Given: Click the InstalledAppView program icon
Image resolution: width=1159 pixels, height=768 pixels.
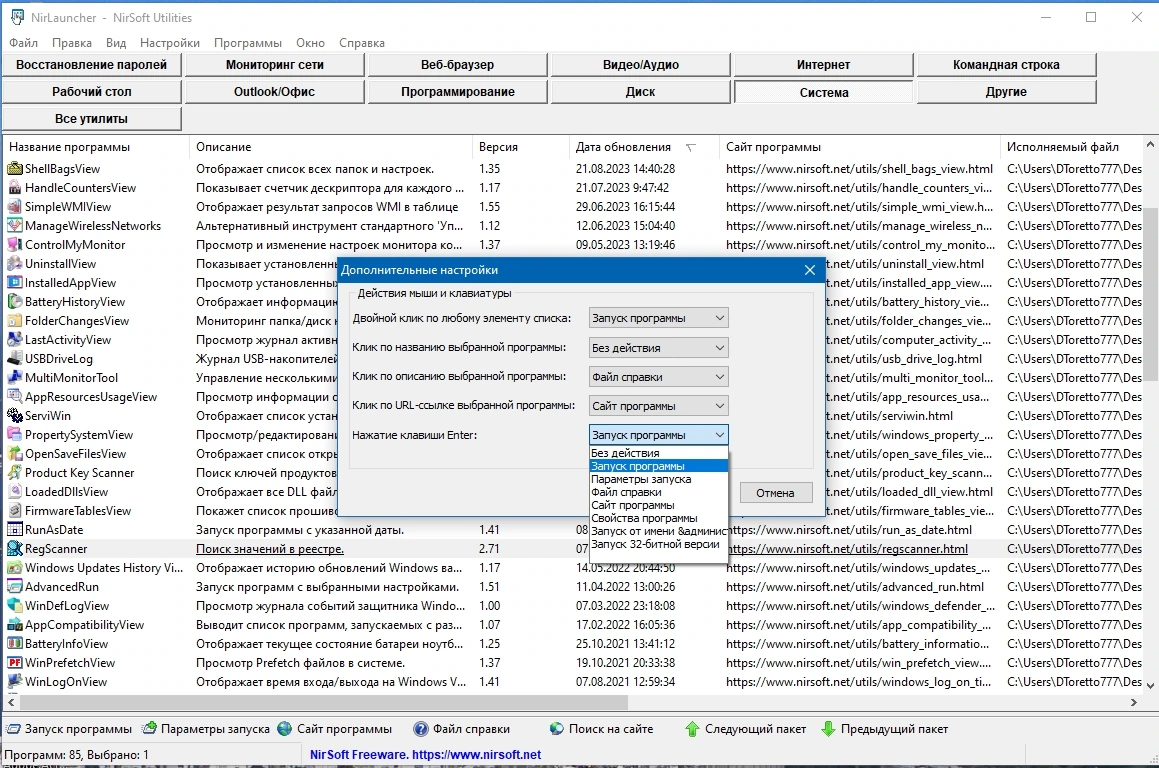Looking at the screenshot, I should 15,282.
